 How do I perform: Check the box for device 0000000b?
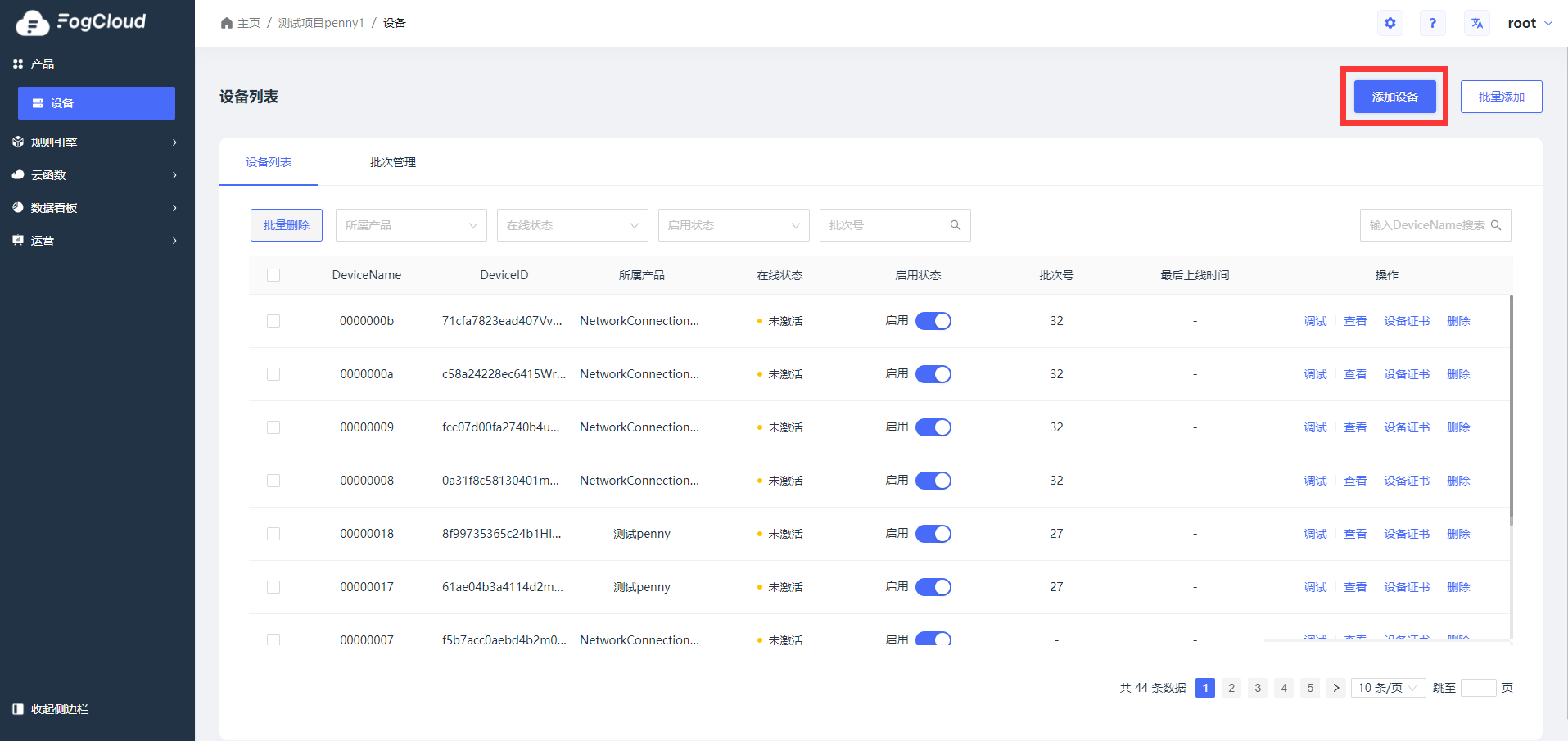click(x=273, y=321)
